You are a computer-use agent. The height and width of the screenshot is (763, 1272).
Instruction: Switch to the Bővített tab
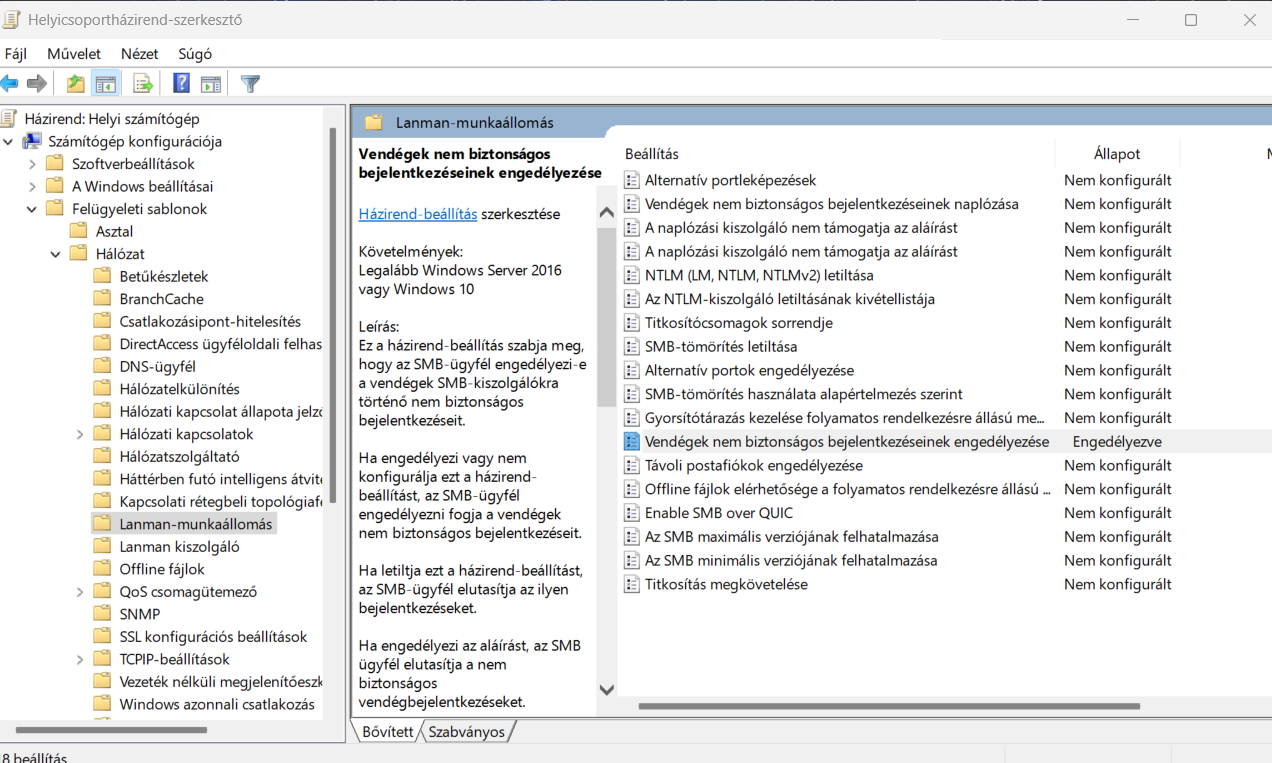tap(388, 731)
